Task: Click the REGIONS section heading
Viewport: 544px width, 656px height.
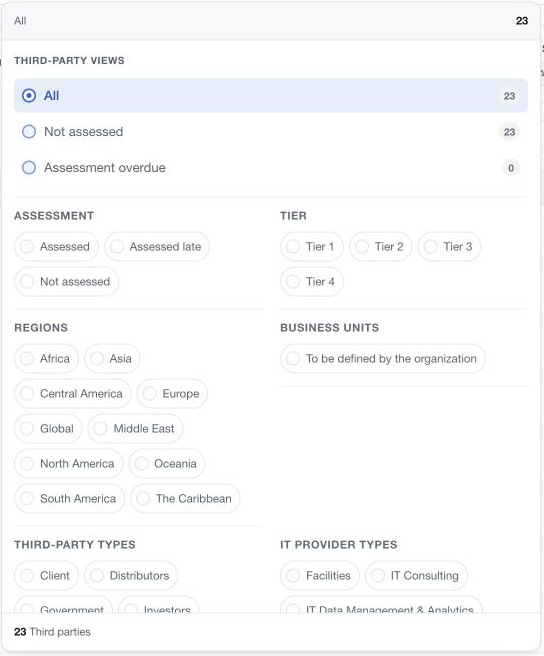Action: coord(41,328)
